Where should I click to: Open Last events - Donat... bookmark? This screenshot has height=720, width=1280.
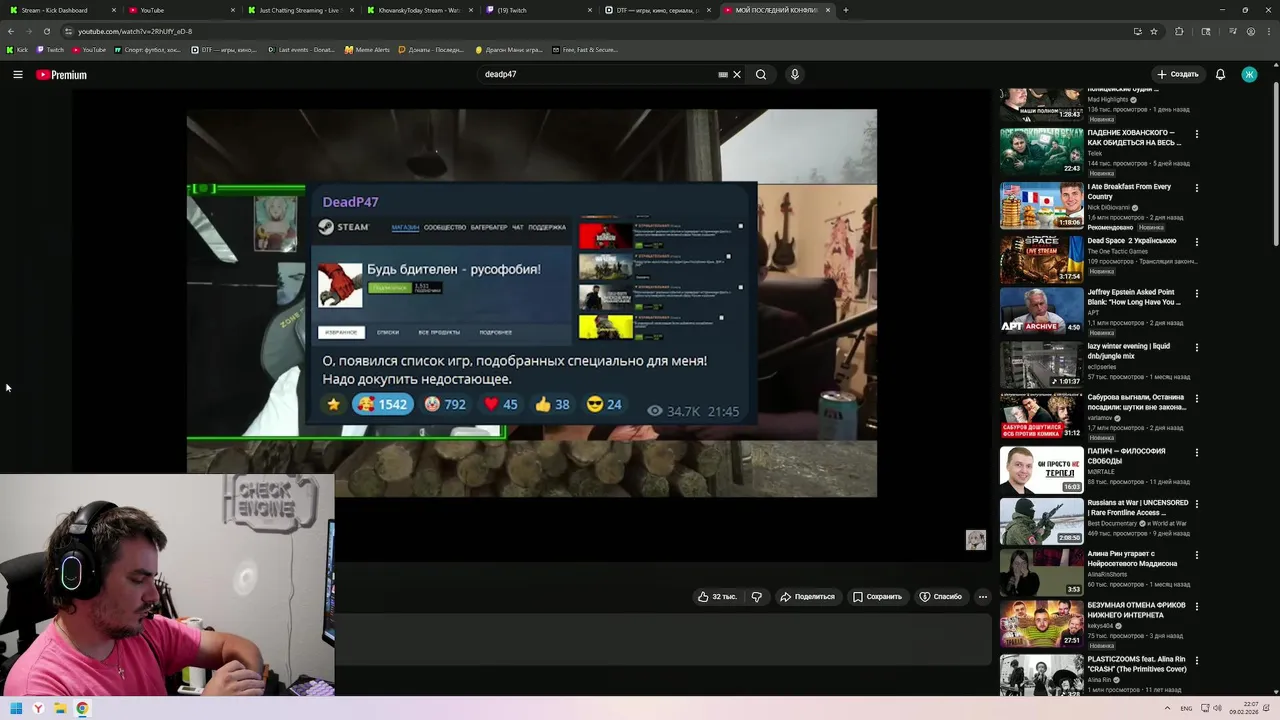(x=301, y=49)
